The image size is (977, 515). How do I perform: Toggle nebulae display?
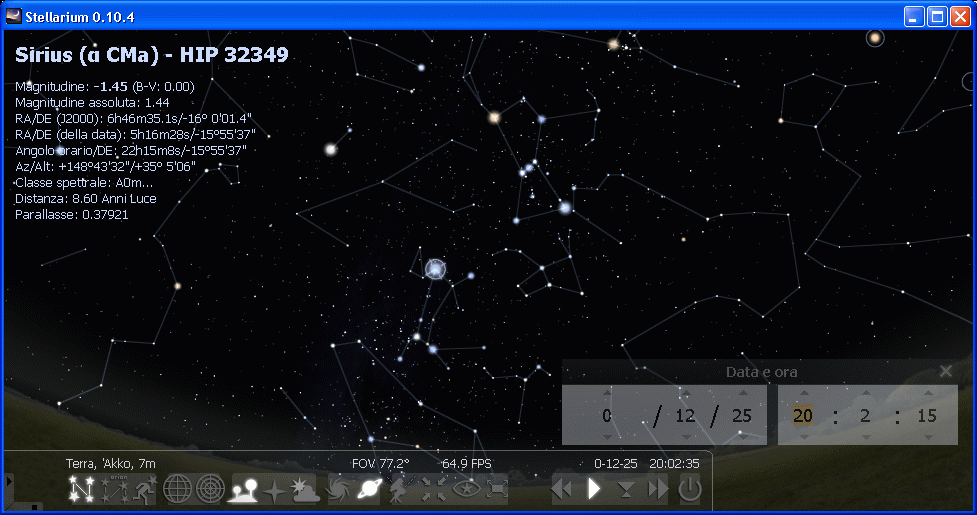tap(339, 489)
